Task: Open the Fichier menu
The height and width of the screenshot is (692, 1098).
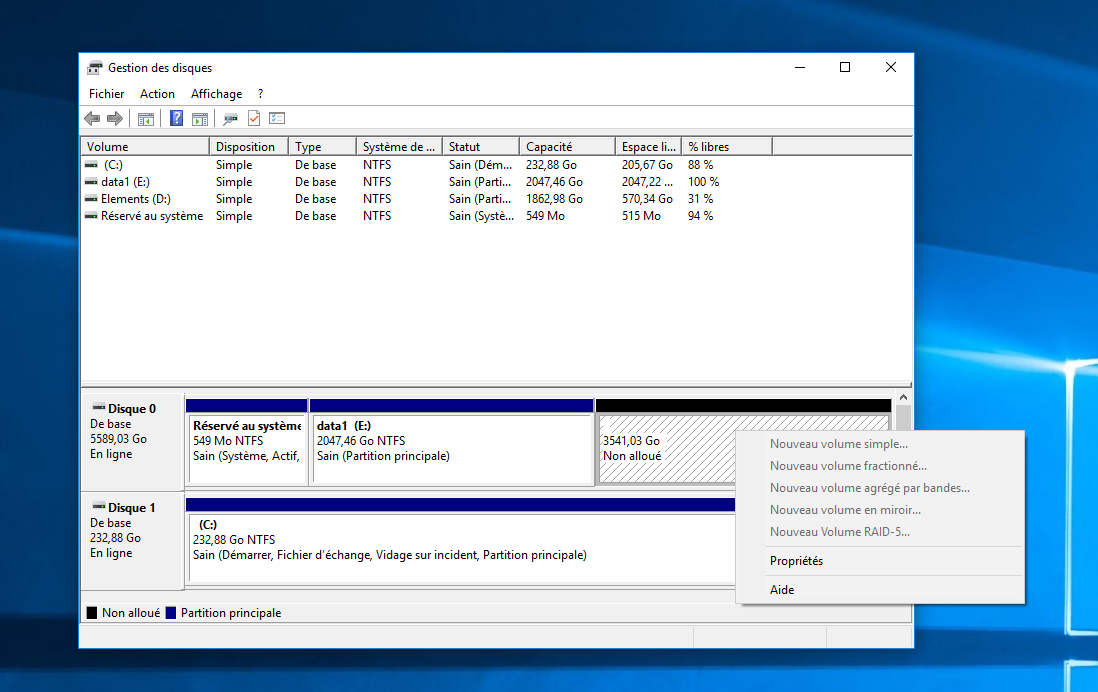Action: (x=106, y=94)
